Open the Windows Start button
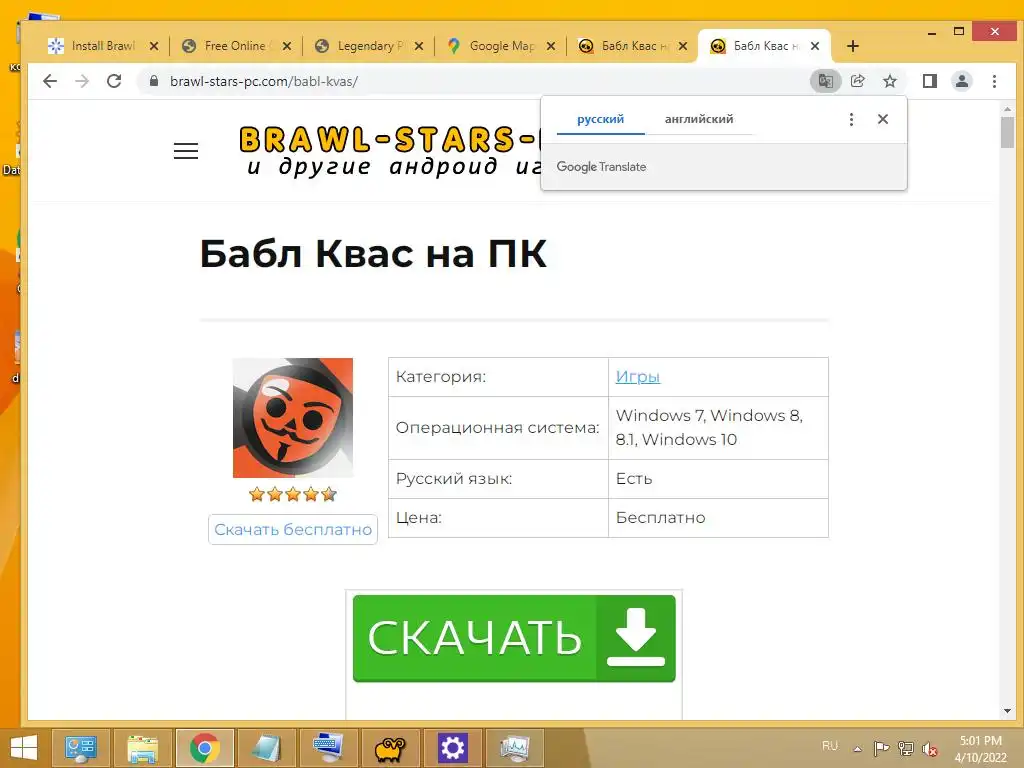The width and height of the screenshot is (1024, 768). [24, 748]
